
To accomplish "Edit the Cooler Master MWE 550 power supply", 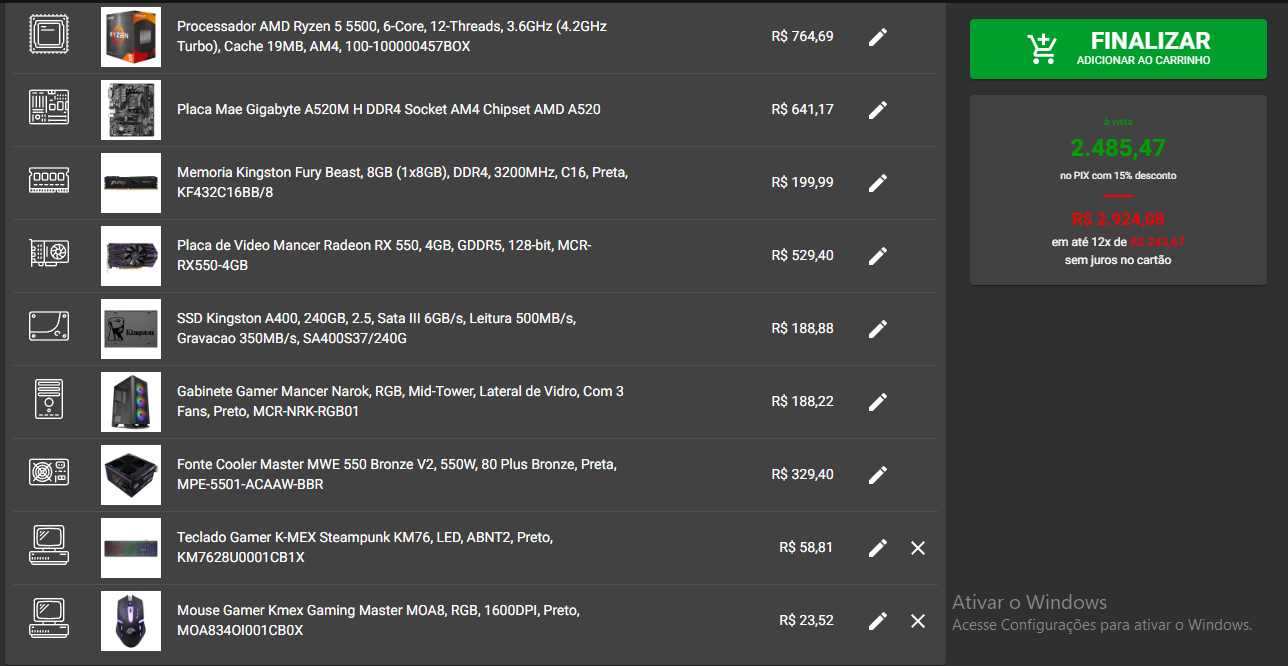I will click(x=878, y=475).
